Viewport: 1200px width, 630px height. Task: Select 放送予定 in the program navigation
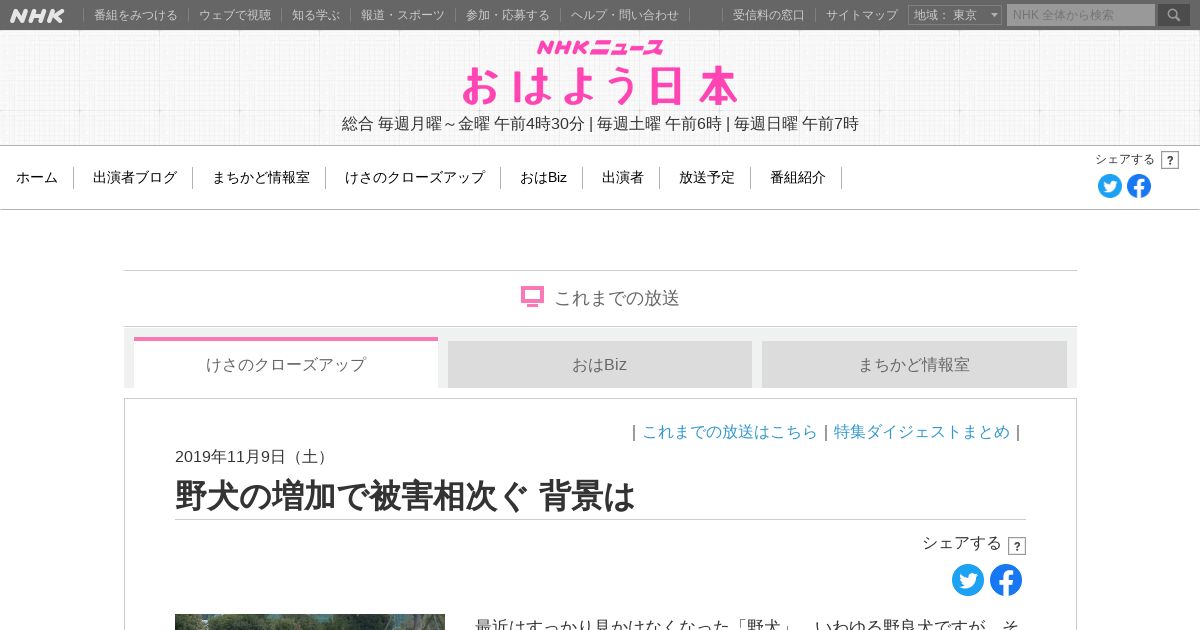[x=707, y=178]
